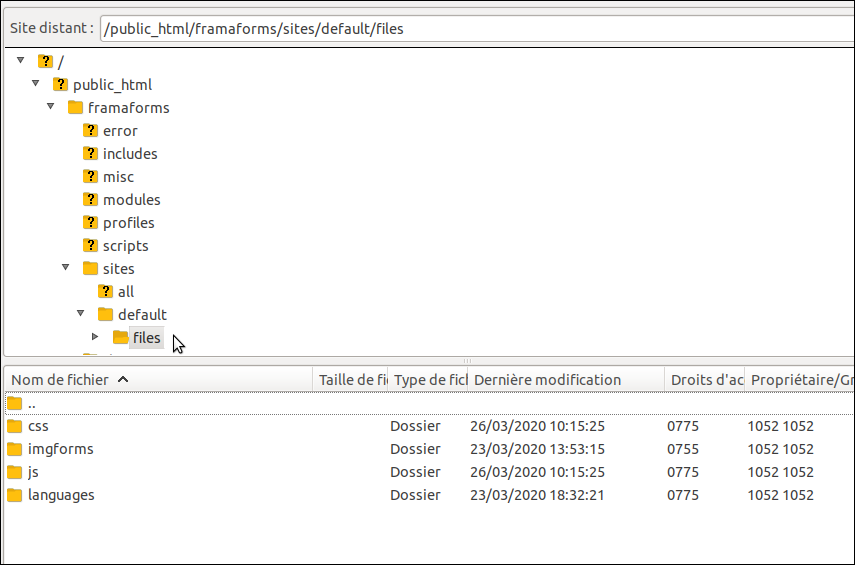Select the 'all' folder label in tree
Viewport: 855px width, 565px height.
[126, 292]
